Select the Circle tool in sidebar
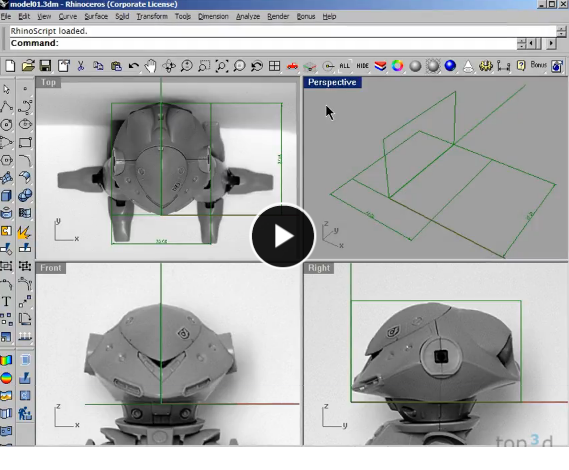Viewport: 569px width, 470px height. click(x=6, y=124)
